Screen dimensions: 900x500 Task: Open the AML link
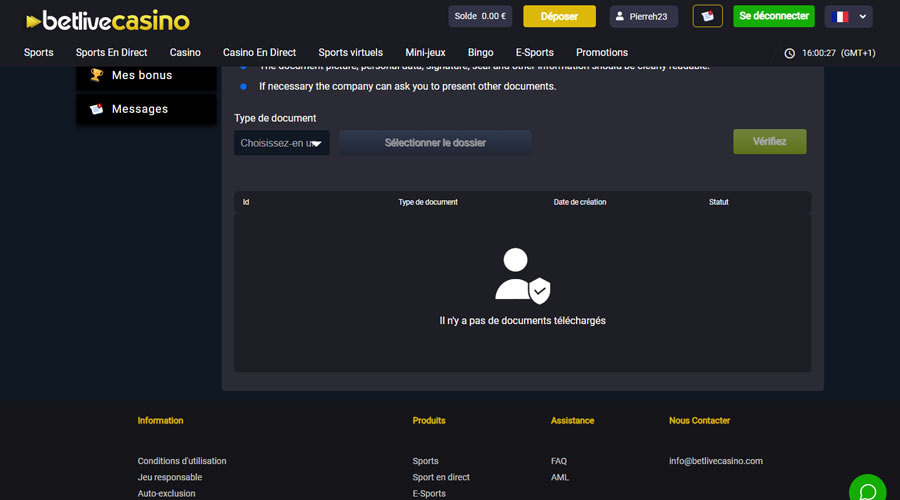click(560, 477)
